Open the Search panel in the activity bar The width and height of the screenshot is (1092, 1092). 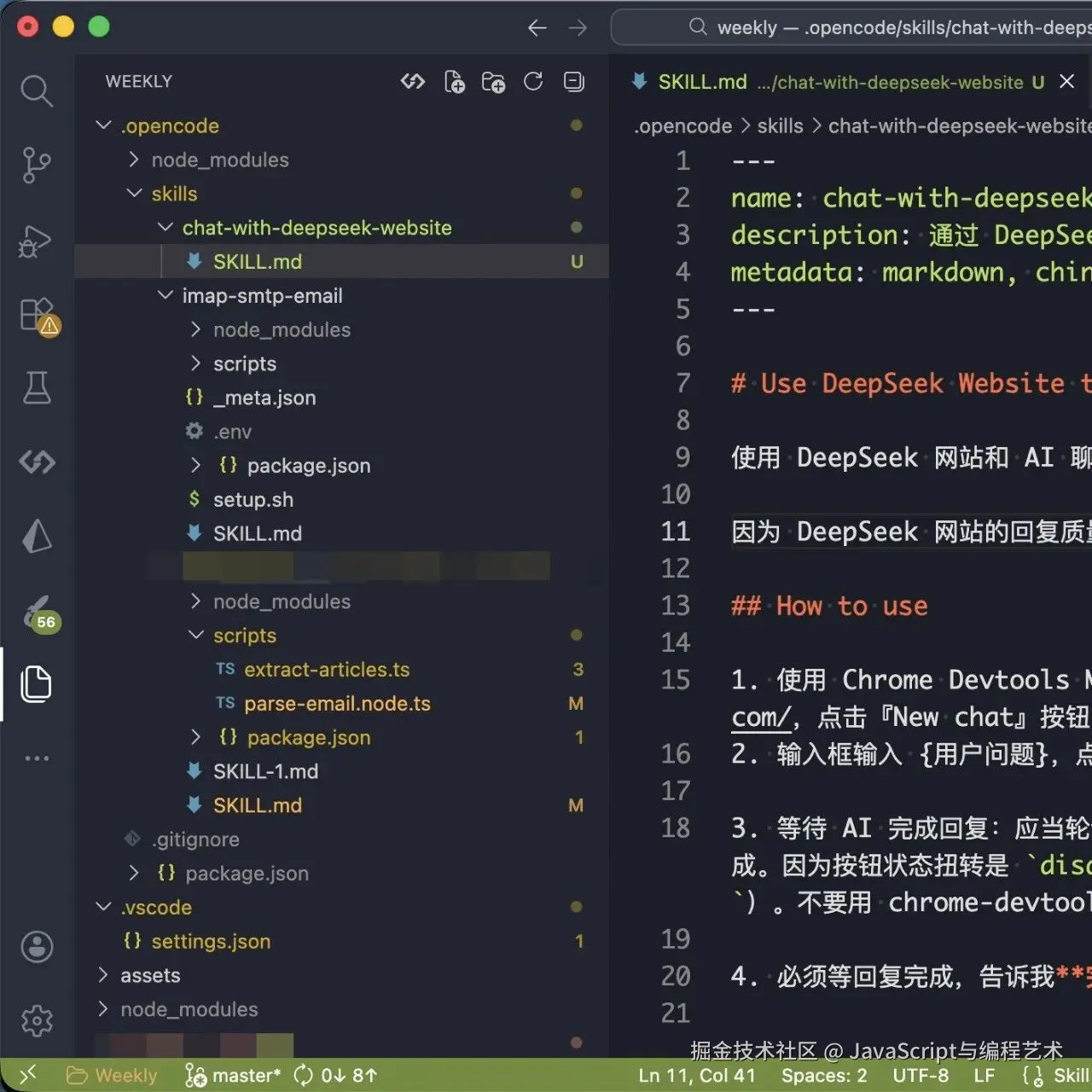[36, 90]
